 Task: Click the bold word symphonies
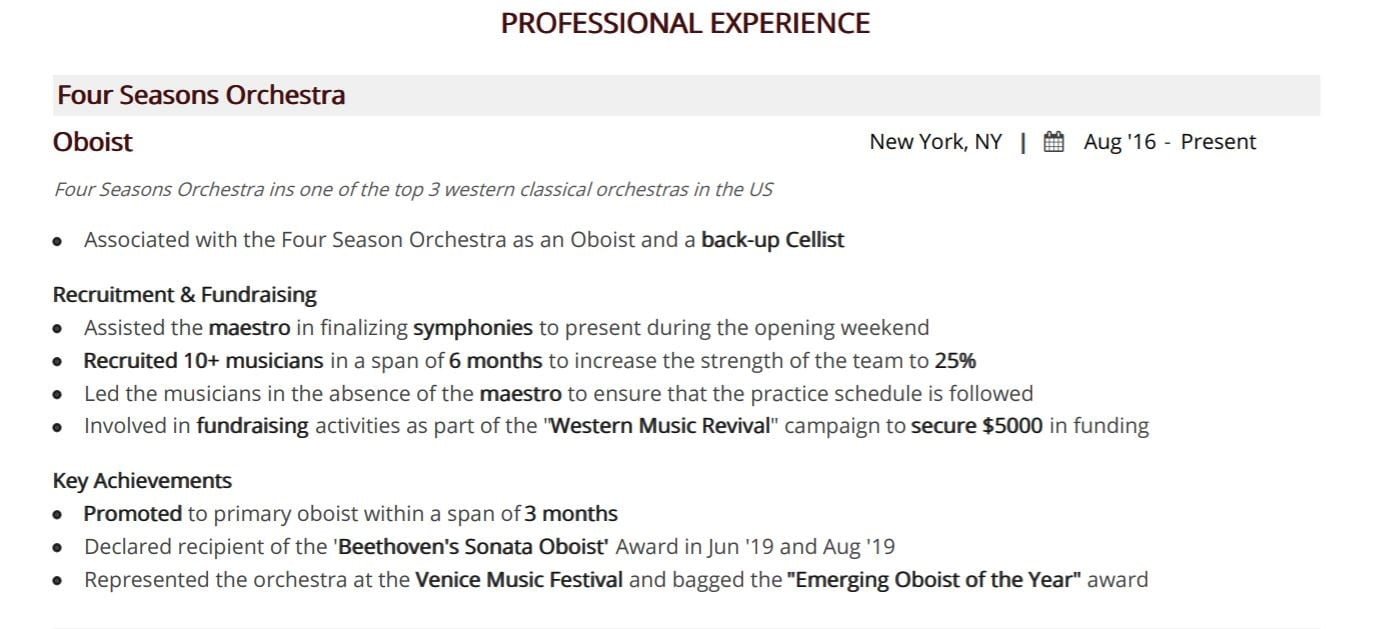coord(473,327)
